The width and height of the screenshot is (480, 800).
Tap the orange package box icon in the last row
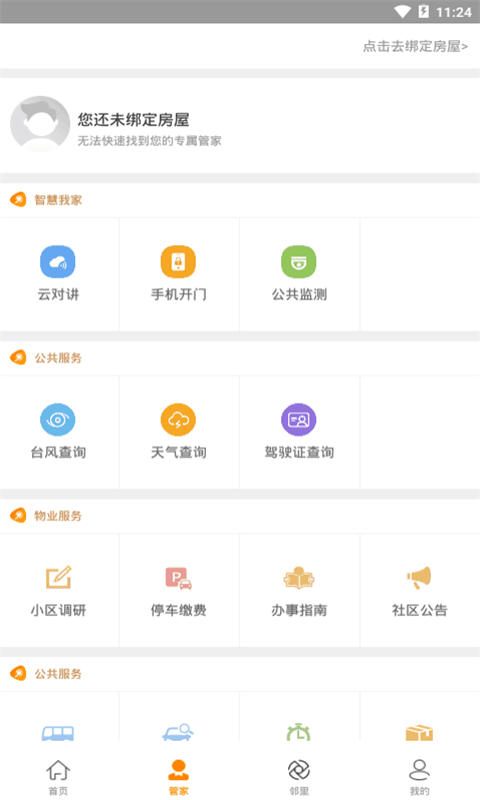click(419, 733)
